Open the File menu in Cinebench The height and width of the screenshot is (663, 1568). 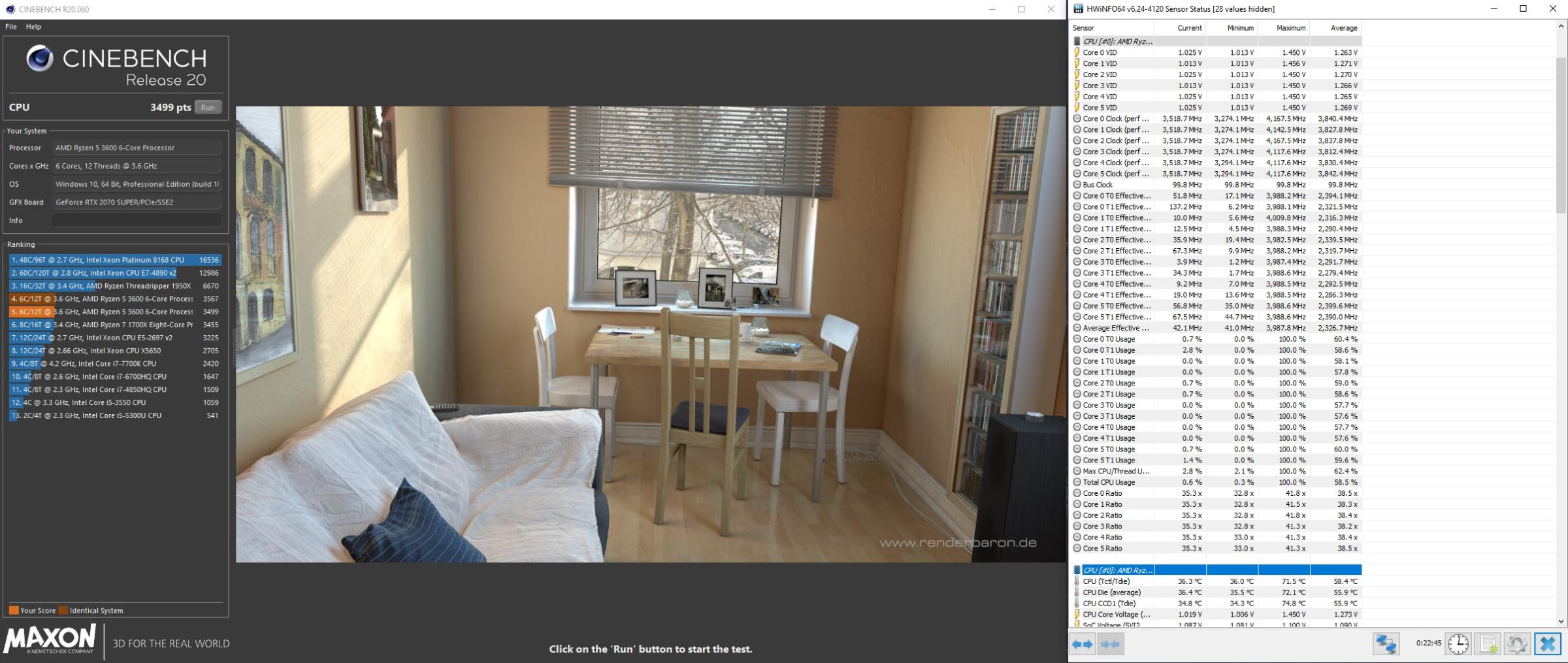pyautogui.click(x=11, y=27)
